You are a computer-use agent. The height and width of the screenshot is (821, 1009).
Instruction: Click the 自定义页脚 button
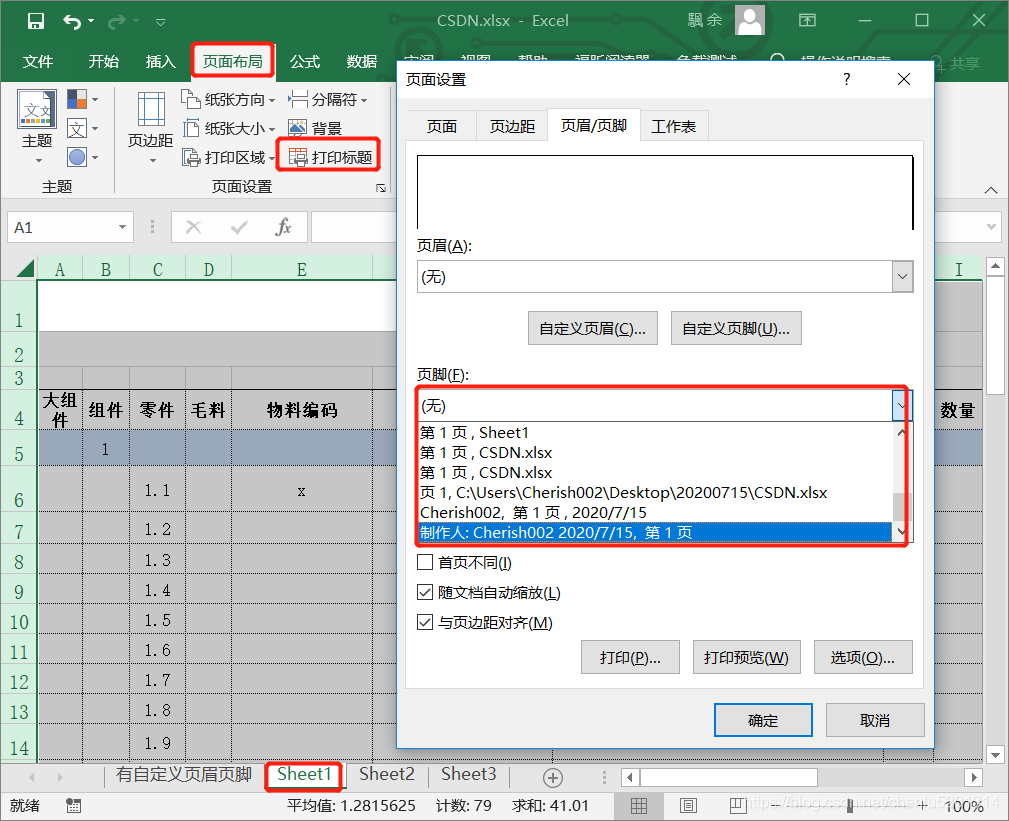pyautogui.click(x=736, y=329)
